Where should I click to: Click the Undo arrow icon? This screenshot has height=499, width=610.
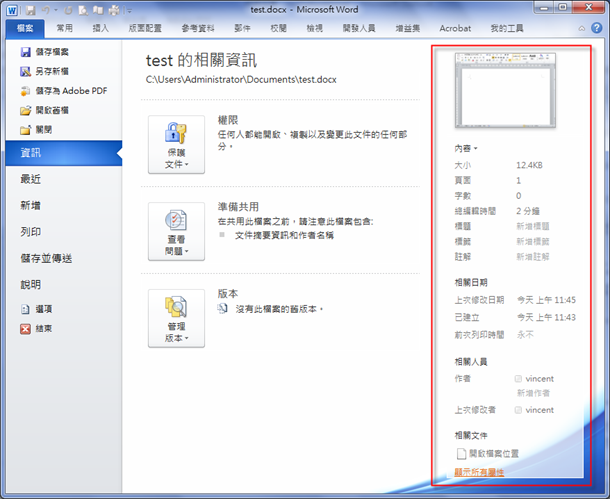46,10
